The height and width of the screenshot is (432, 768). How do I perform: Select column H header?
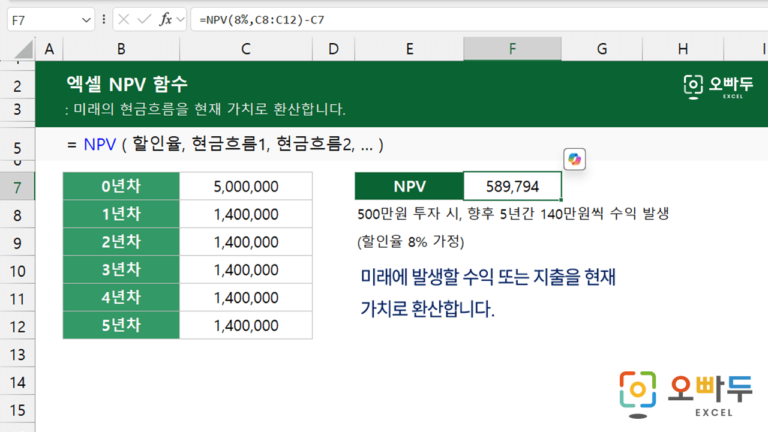coord(683,49)
